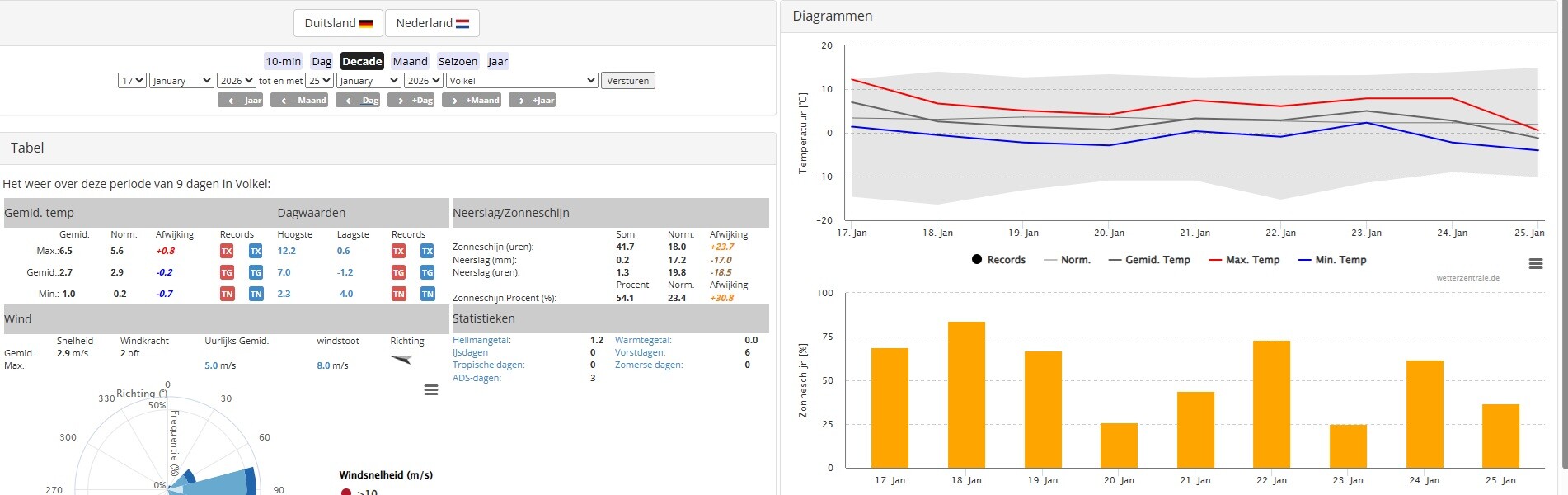Click blue TX icon in Dagwaarden records
Image resolution: width=1568 pixels, height=495 pixels.
(427, 251)
